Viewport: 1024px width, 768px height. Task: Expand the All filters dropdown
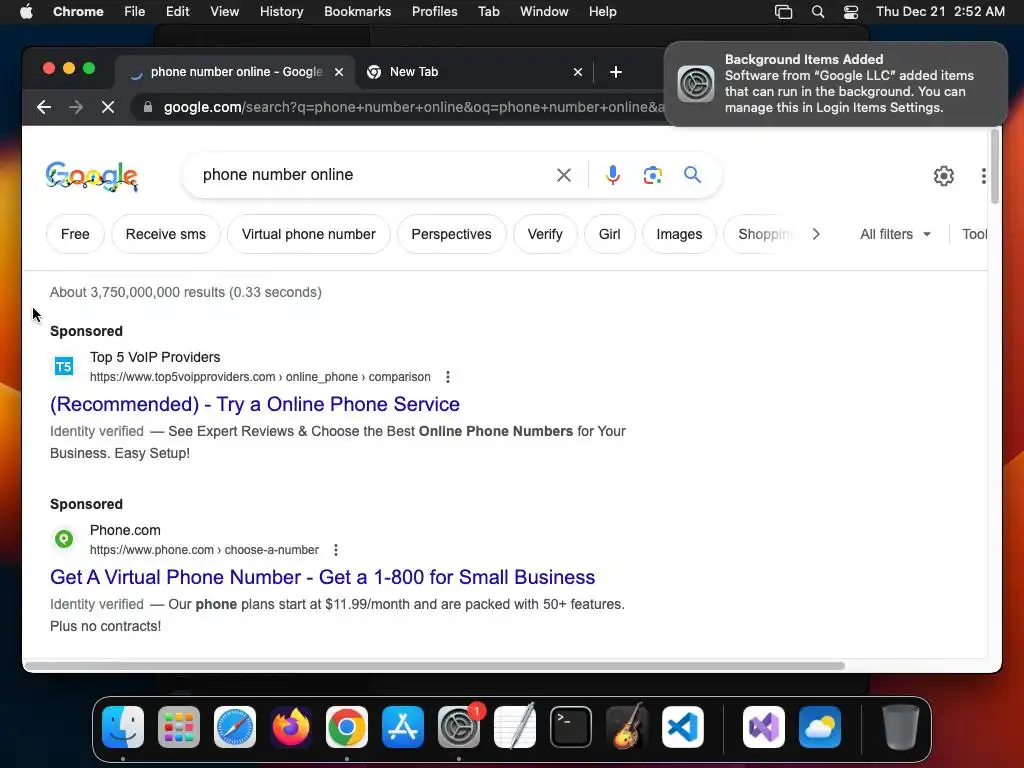pos(895,234)
